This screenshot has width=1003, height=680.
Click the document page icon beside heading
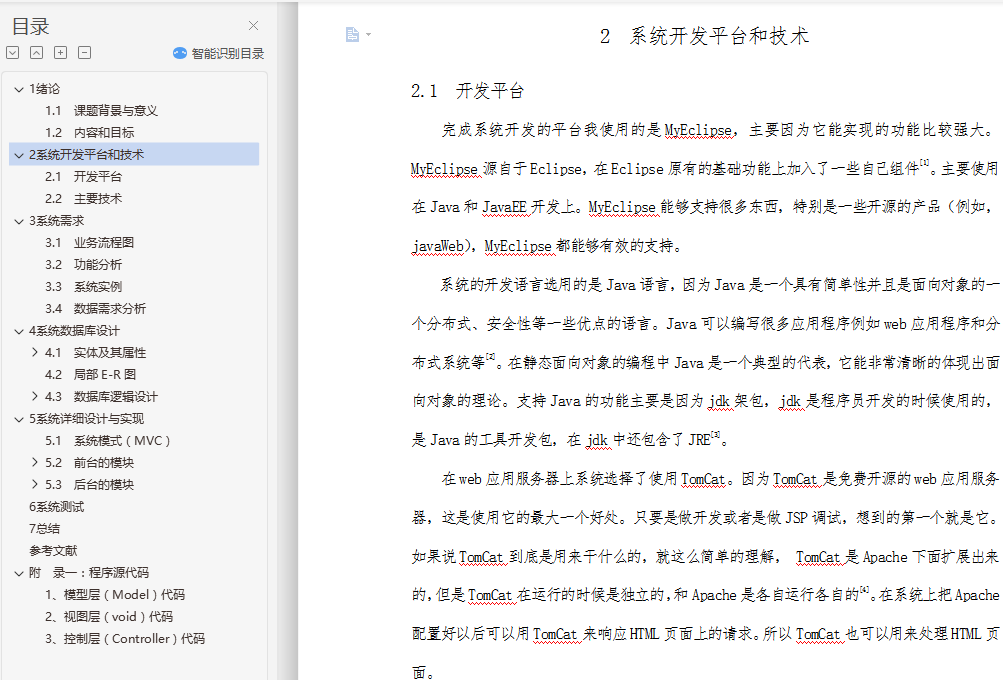coord(352,35)
